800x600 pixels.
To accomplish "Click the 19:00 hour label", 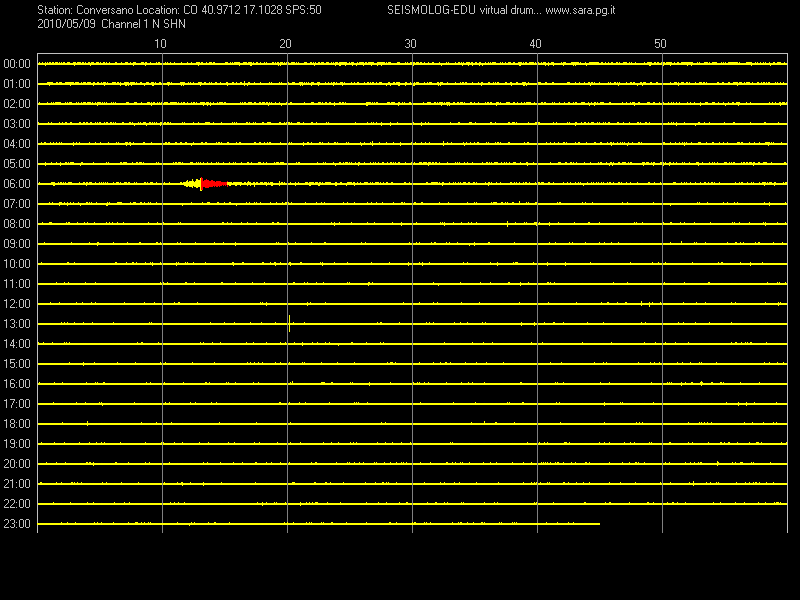I will tap(17, 444).
